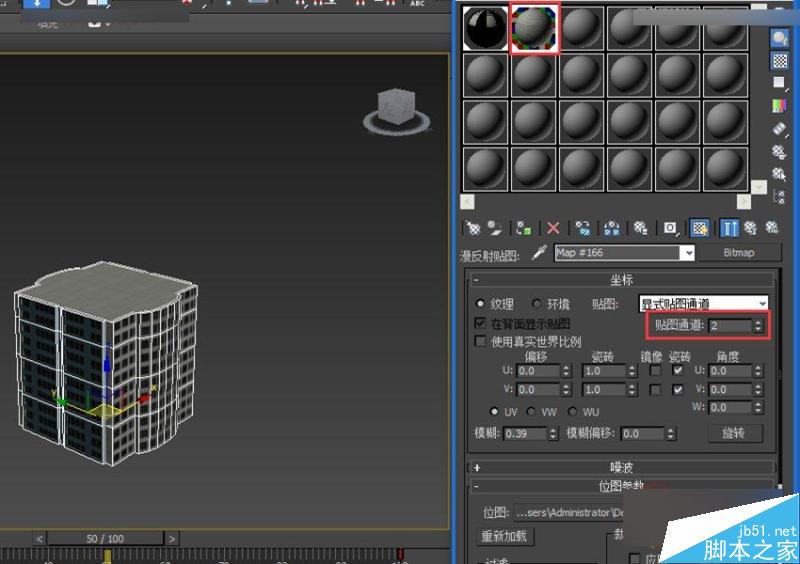Click the Go Forward to Sibling icon
800x564 pixels.
(x=771, y=228)
